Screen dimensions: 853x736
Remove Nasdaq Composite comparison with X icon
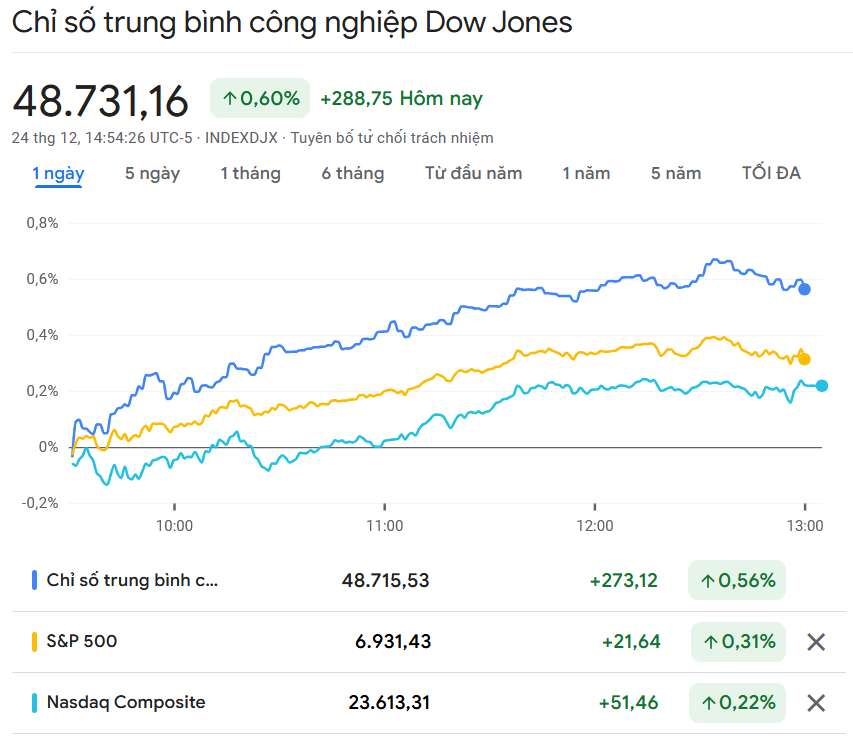point(816,703)
